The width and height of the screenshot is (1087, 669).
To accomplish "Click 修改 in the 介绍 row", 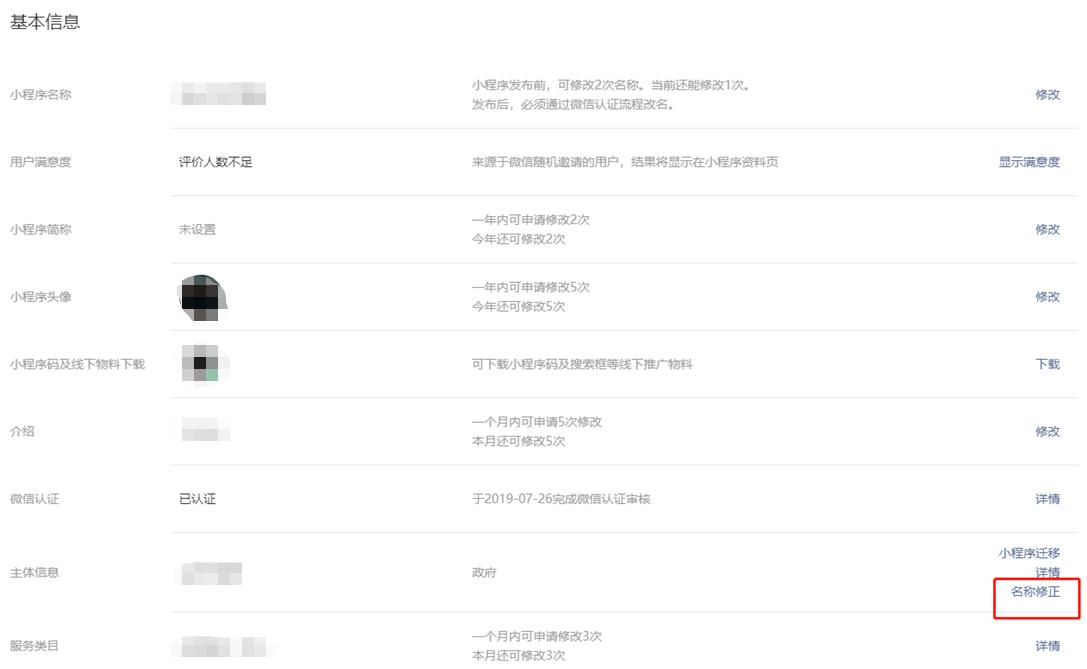I will click(x=1049, y=431).
